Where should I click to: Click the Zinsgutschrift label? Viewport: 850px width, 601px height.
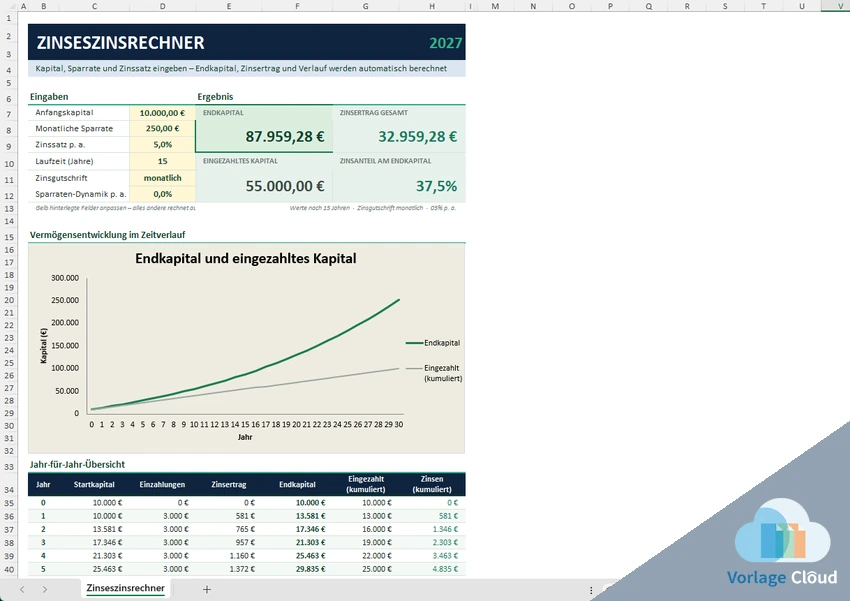click(x=61, y=178)
